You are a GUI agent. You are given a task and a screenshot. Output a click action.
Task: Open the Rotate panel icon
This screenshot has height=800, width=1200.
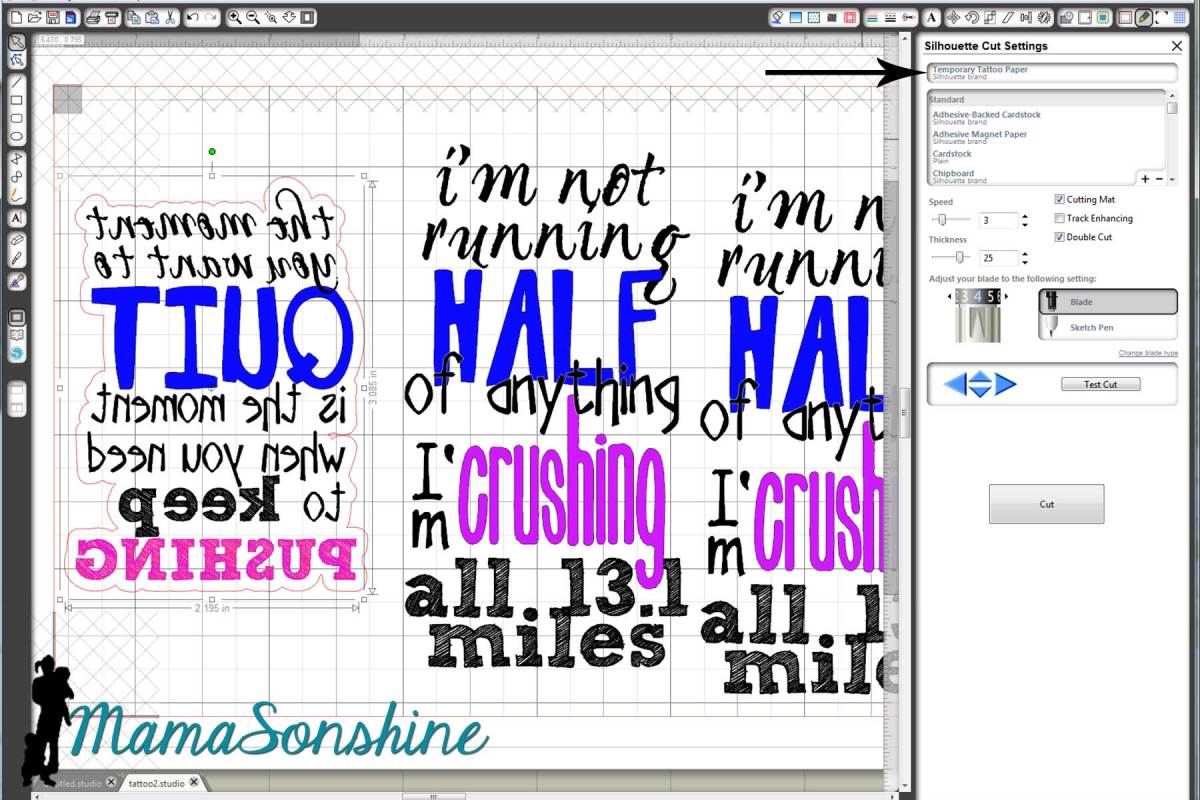[x=971, y=17]
